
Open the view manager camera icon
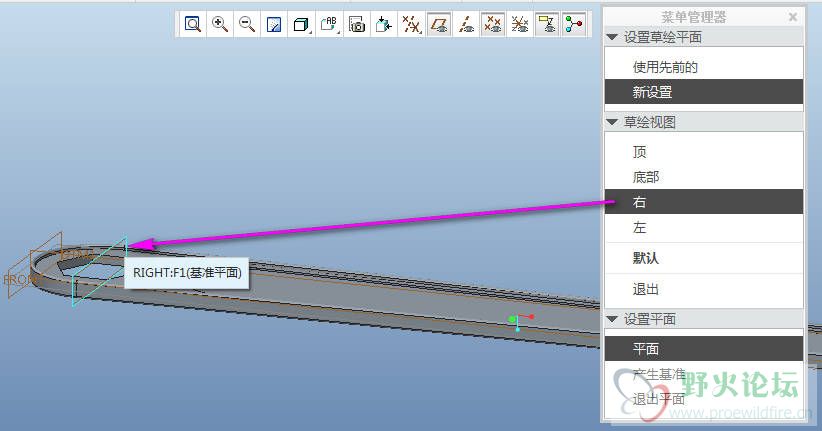click(x=357, y=24)
